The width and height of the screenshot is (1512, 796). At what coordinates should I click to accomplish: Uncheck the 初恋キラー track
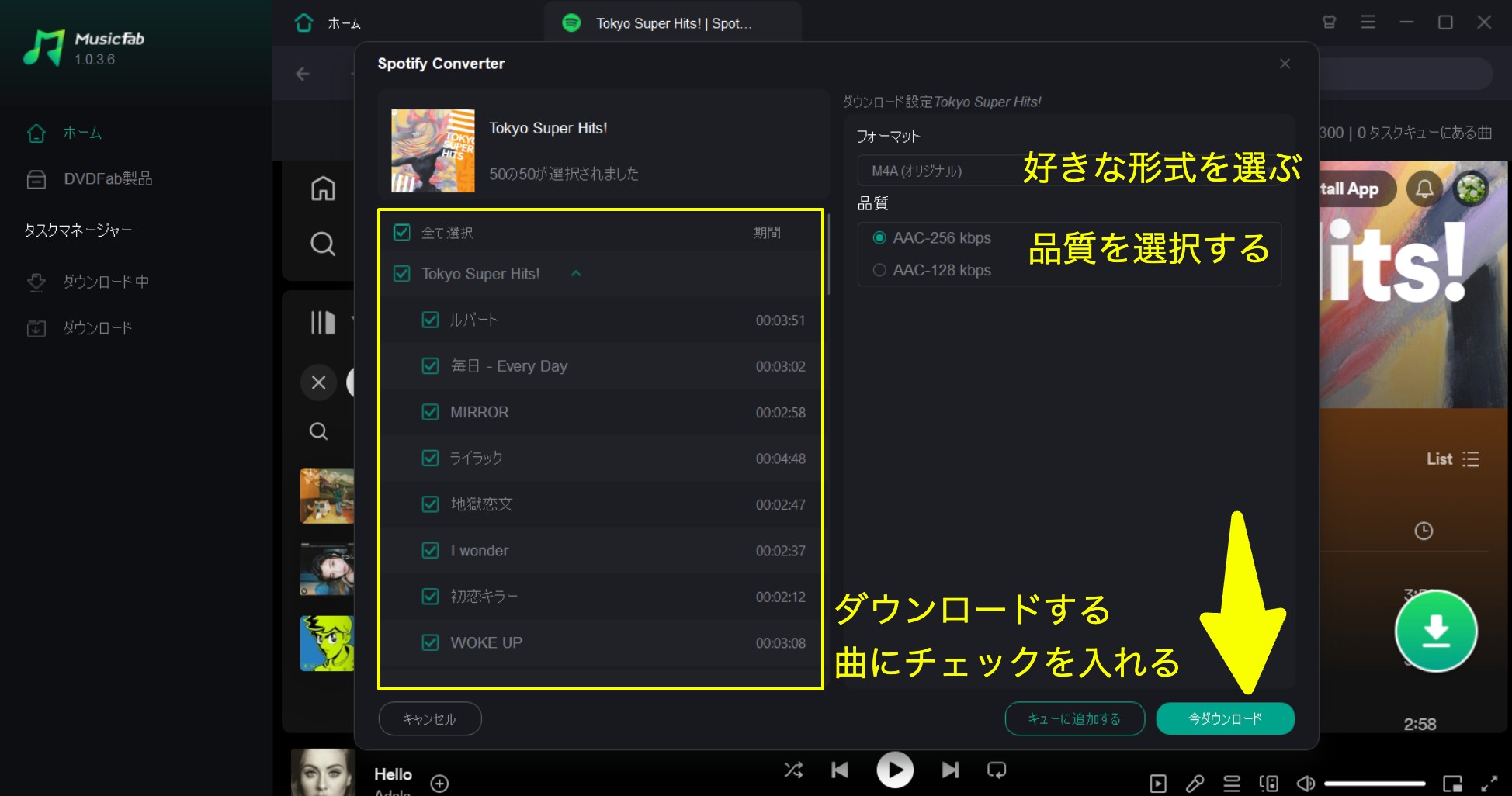point(430,596)
